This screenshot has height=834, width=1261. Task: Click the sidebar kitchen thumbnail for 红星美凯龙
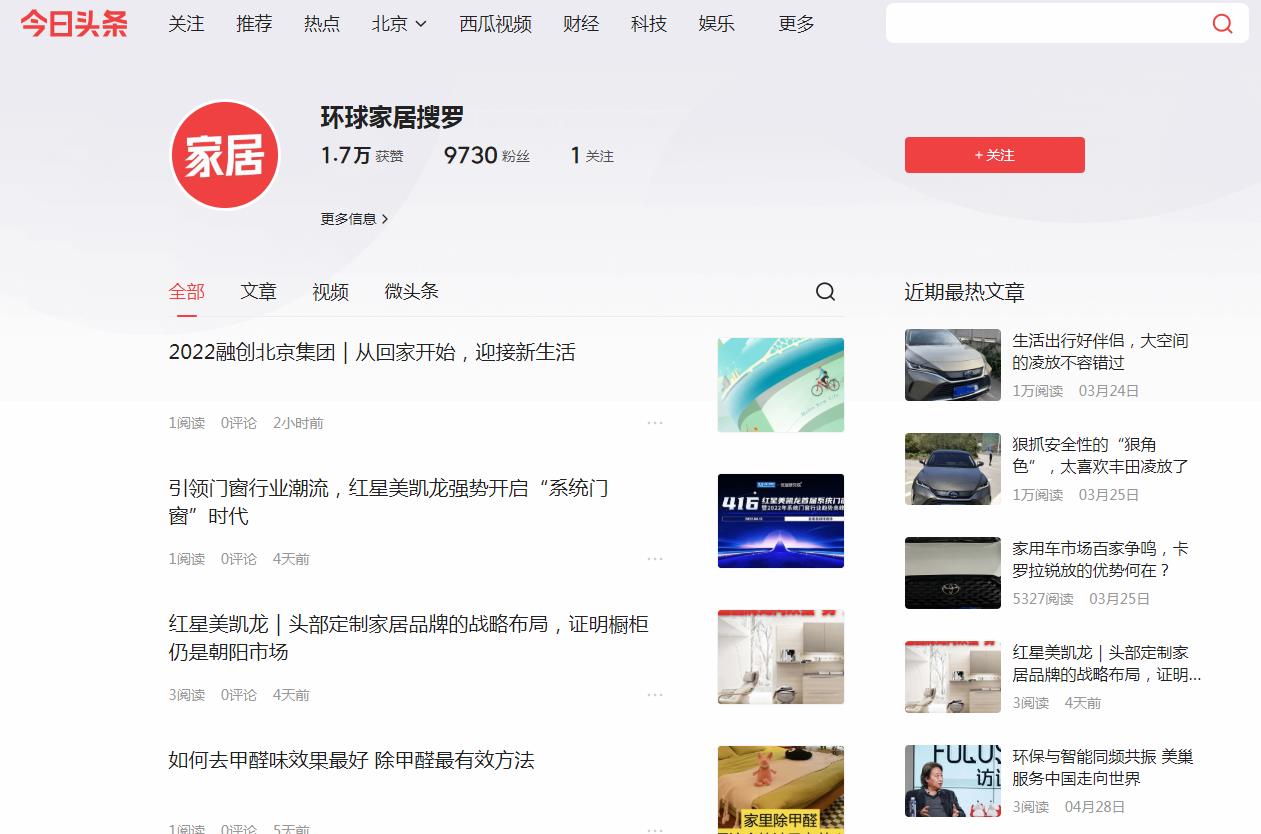953,677
